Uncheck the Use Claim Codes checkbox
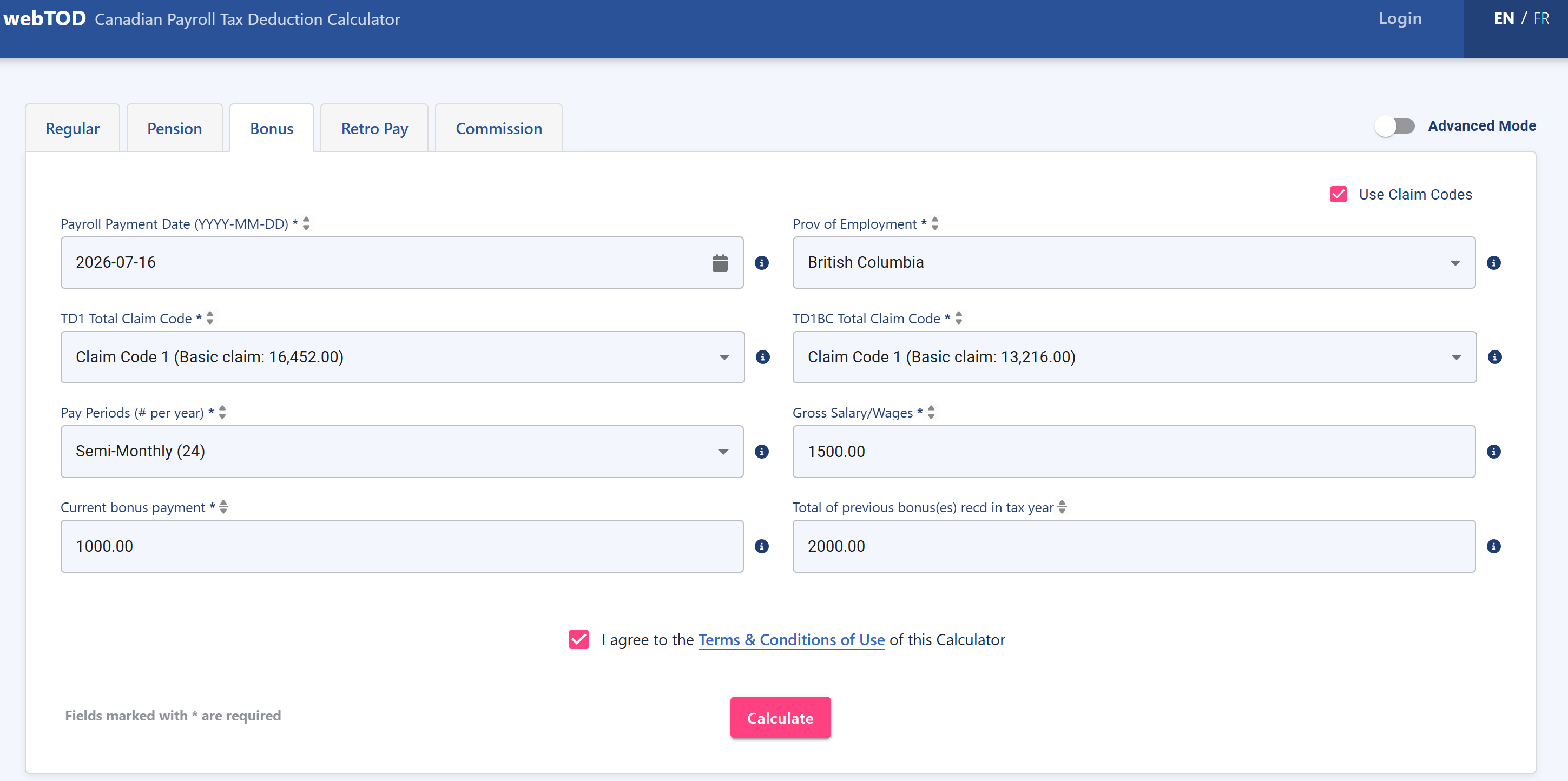The image size is (1568, 781). coord(1338,195)
